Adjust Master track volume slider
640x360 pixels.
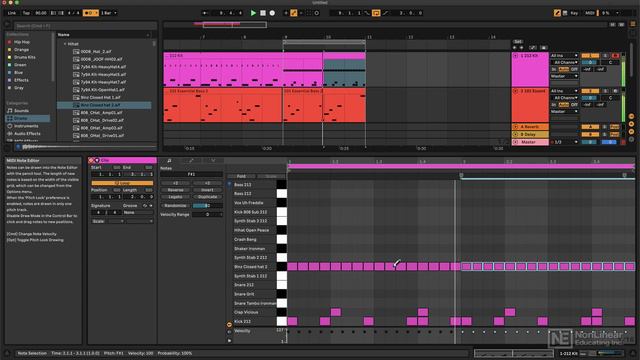click(590, 142)
